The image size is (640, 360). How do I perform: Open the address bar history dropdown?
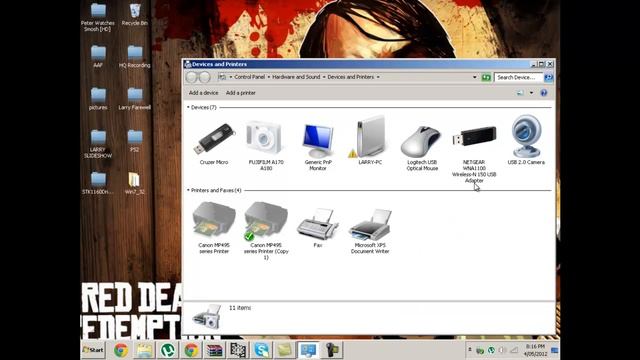coord(474,77)
